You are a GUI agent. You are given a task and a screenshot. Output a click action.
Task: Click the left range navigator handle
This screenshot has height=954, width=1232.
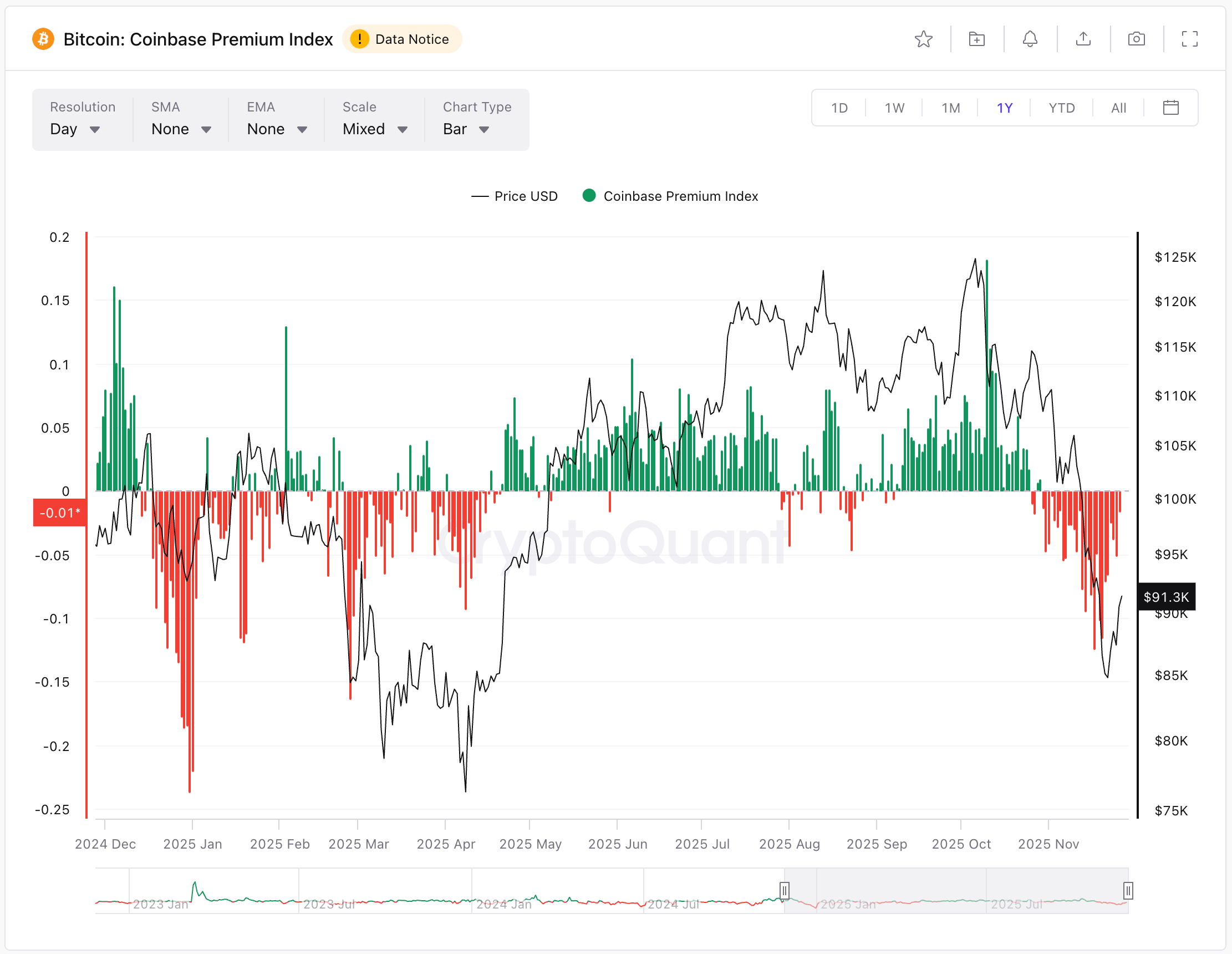click(x=784, y=890)
